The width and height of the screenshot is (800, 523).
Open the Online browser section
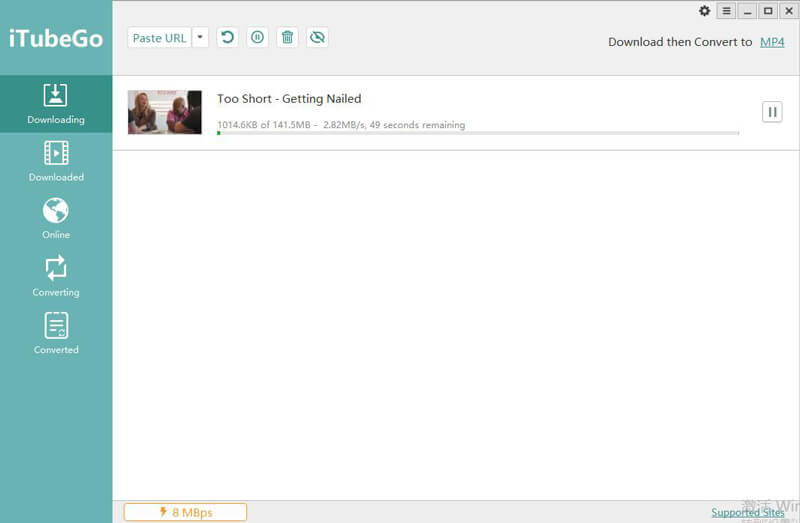tap(56, 218)
